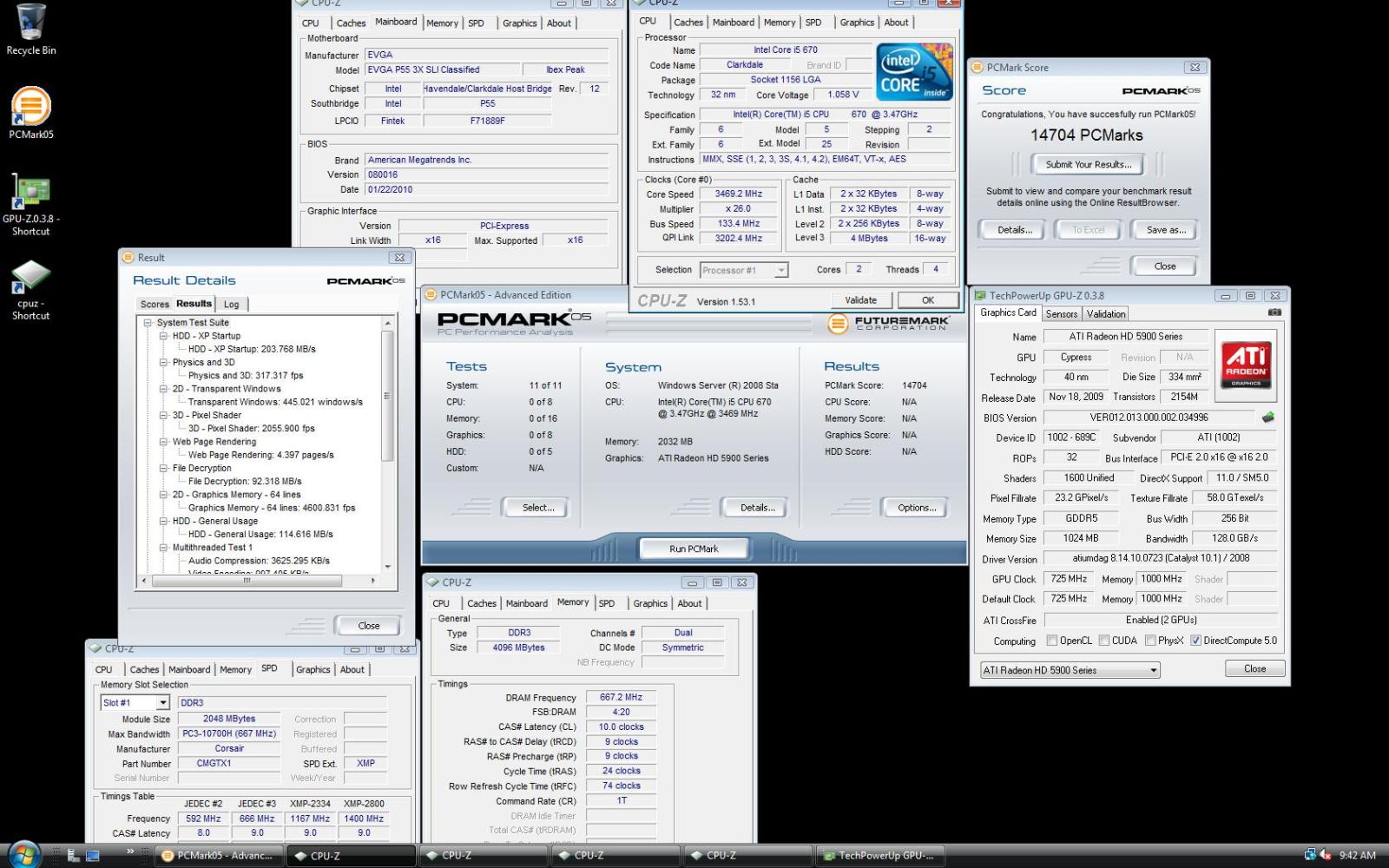Click the Show Desktop quick launch icon
This screenshot has width=1389, height=868.
tap(93, 856)
